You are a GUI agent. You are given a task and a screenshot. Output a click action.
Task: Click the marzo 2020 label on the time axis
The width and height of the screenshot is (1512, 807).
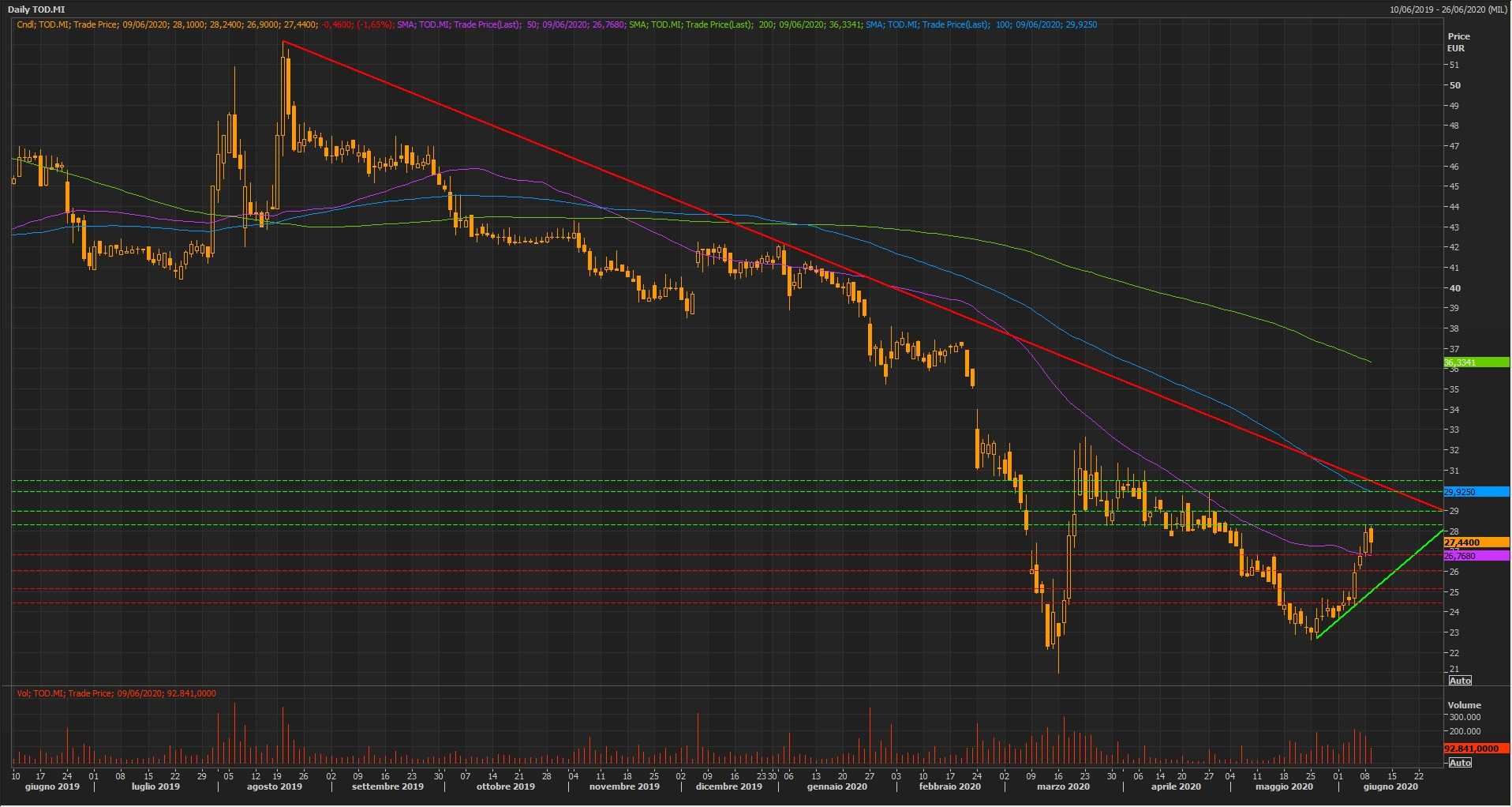pyautogui.click(x=1063, y=786)
